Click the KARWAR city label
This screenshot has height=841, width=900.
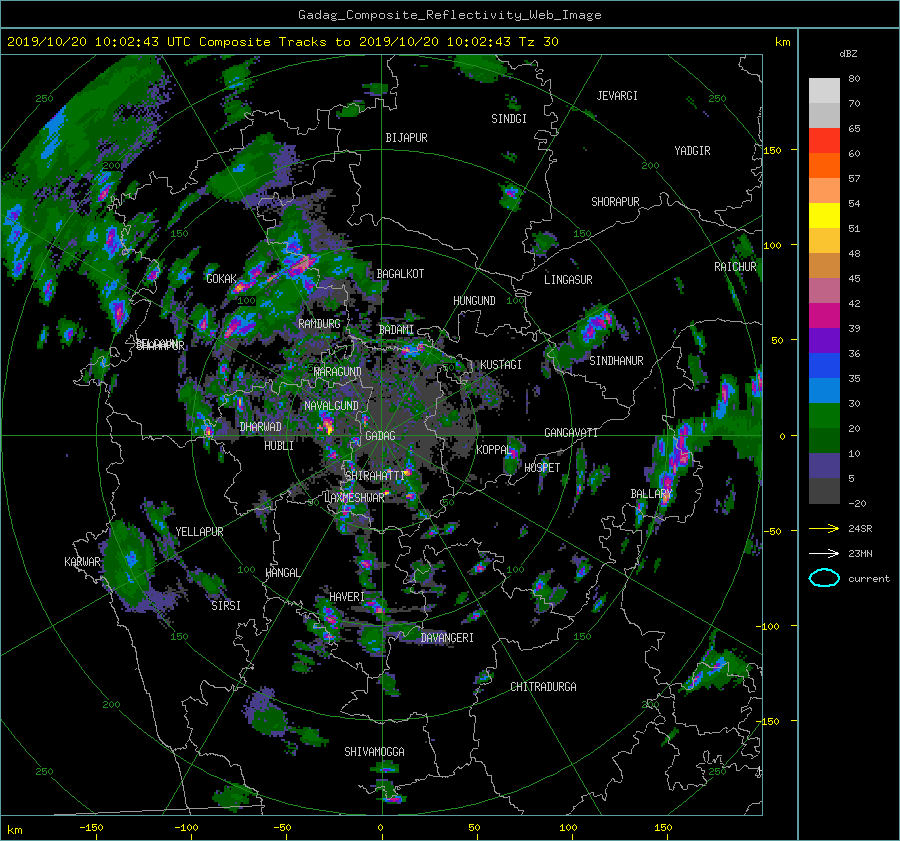point(82,561)
